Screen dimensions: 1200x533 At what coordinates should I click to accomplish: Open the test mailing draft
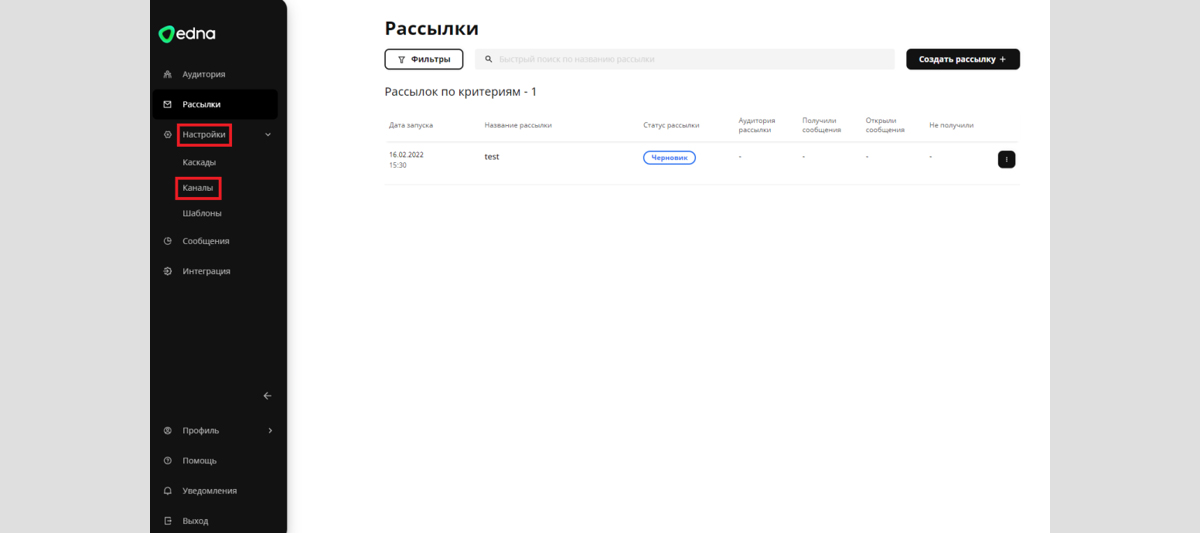[492, 157]
